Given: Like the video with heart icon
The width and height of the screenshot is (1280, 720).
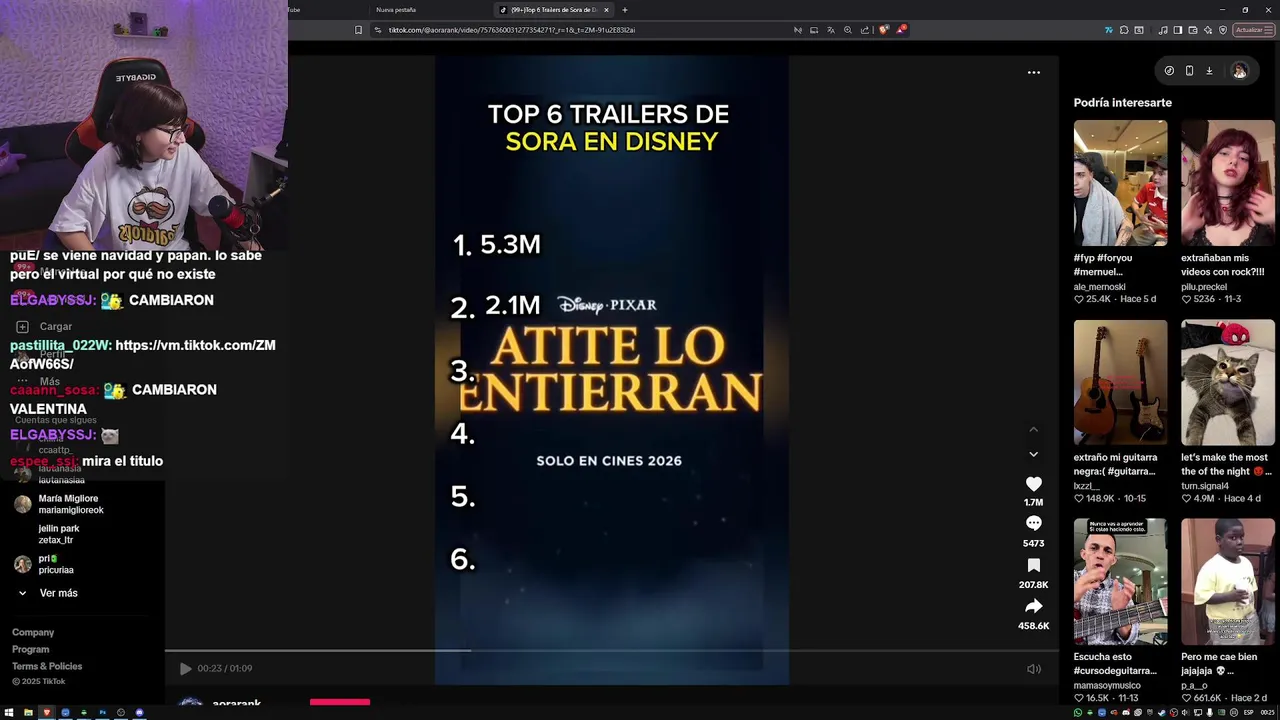Looking at the screenshot, I should tap(1034, 484).
